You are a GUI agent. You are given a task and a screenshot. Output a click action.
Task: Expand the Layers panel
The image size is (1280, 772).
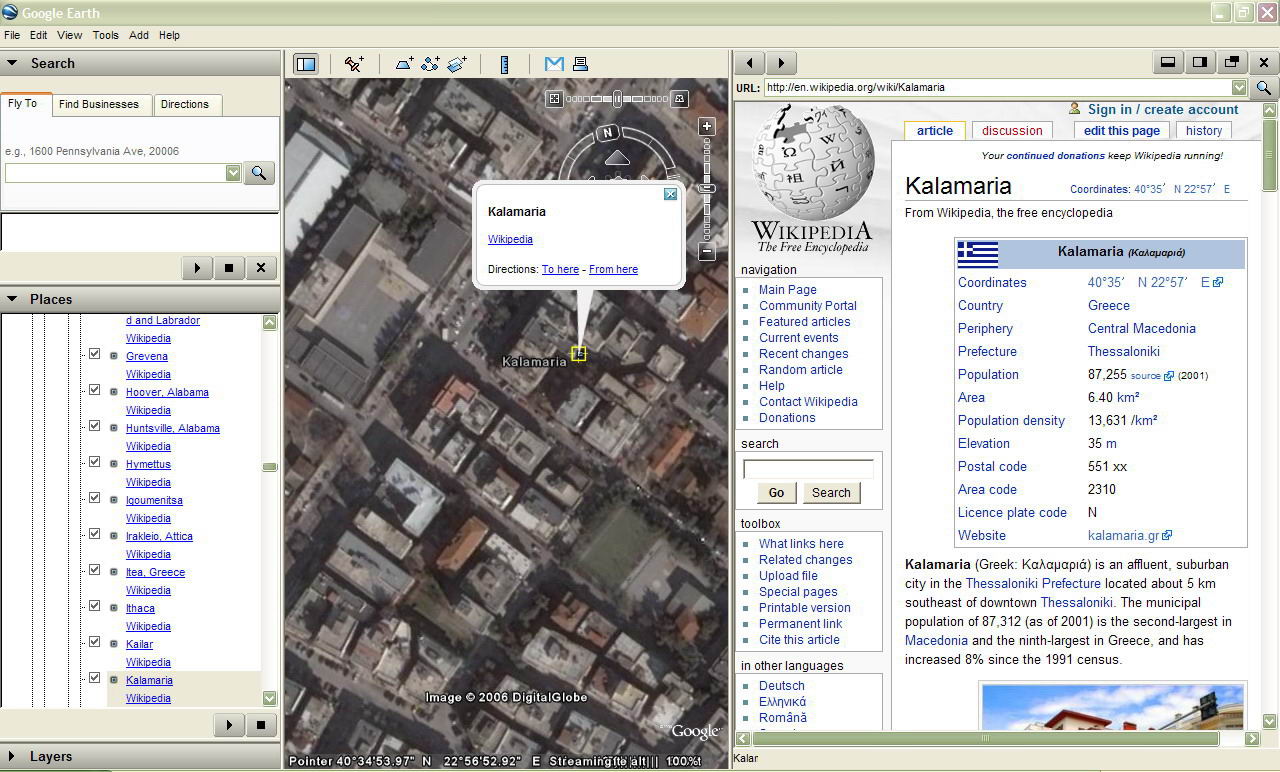pyautogui.click(x=13, y=757)
